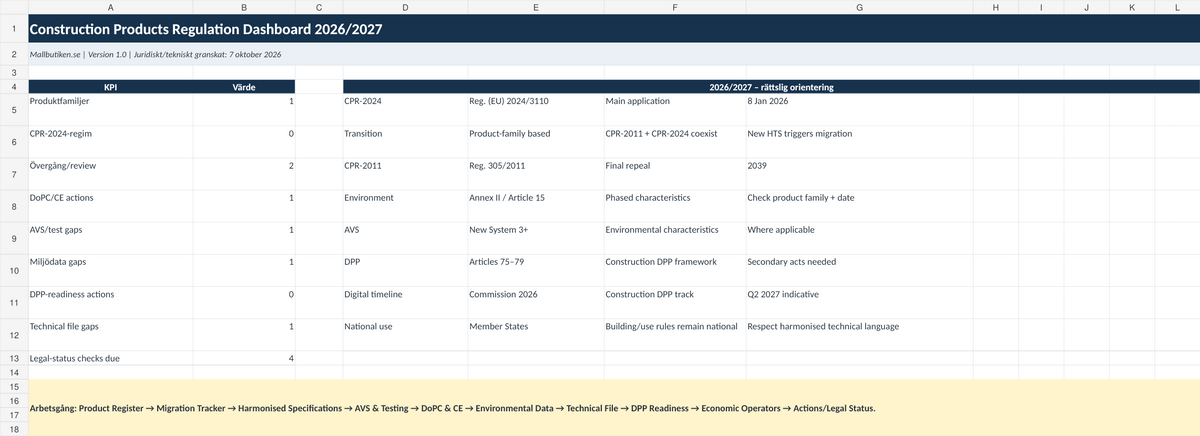Select the Secondary acts needed cell

coord(858,269)
